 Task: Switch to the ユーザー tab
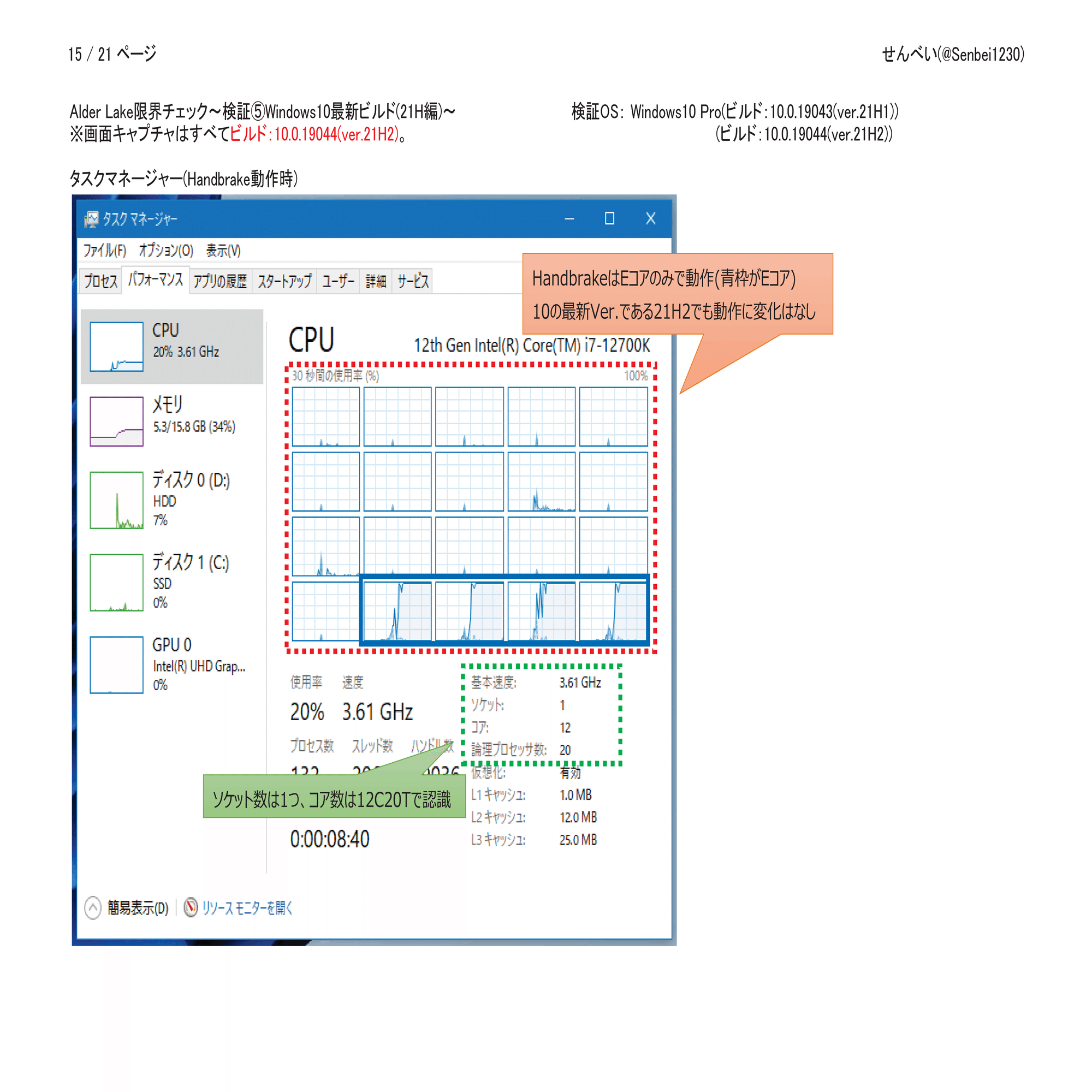coord(338,281)
